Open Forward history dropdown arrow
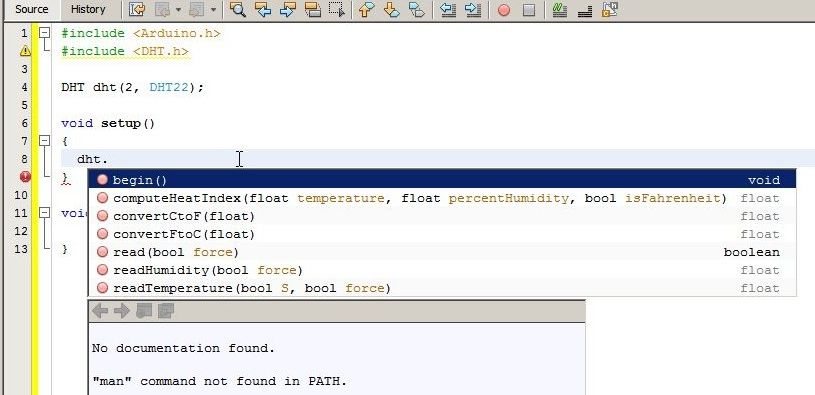Viewport: 815px width, 395px height. [x=214, y=10]
